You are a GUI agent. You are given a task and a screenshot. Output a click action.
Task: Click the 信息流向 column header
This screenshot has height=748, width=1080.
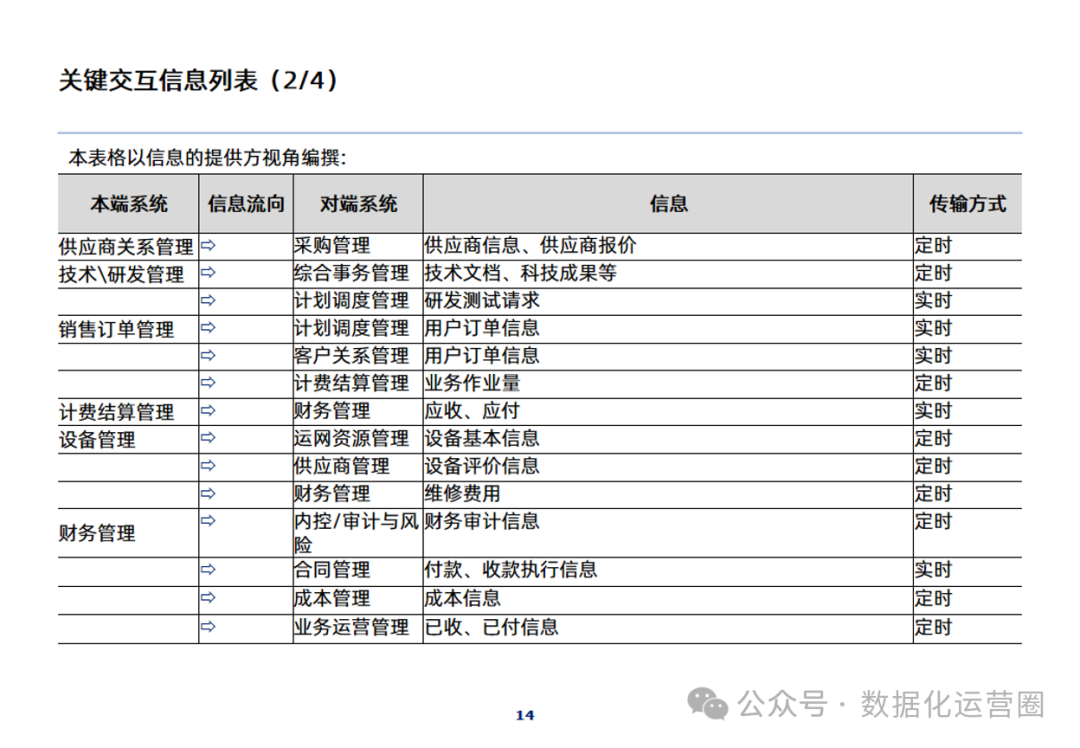pos(246,204)
